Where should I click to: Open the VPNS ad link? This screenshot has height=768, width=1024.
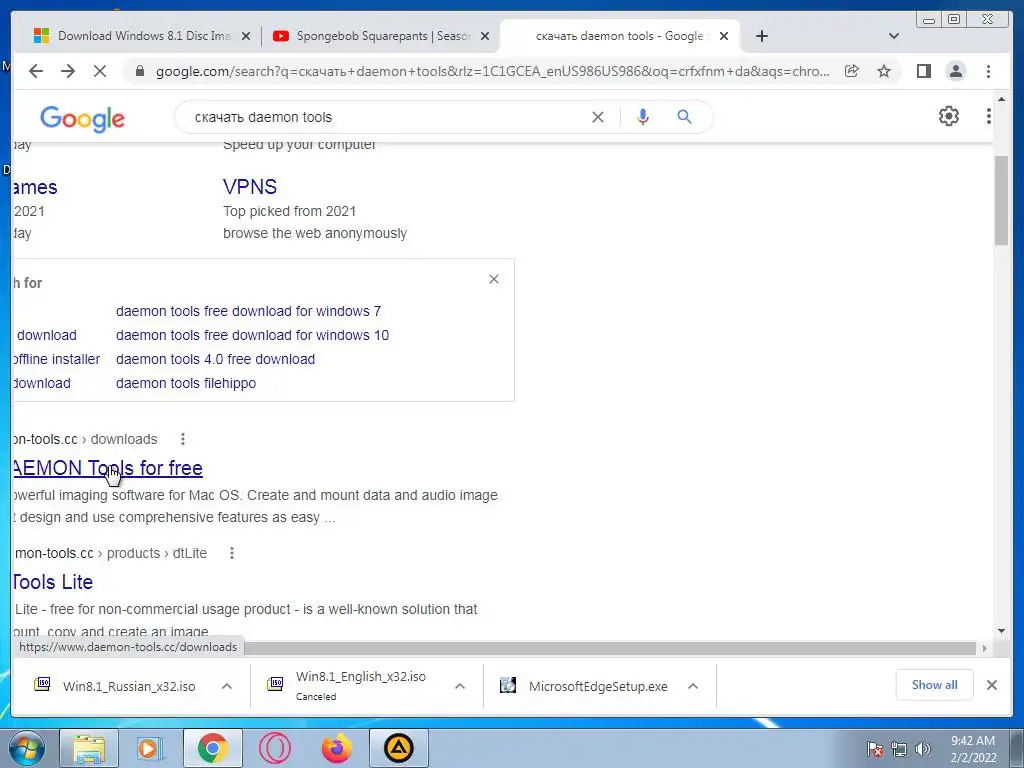pos(249,187)
